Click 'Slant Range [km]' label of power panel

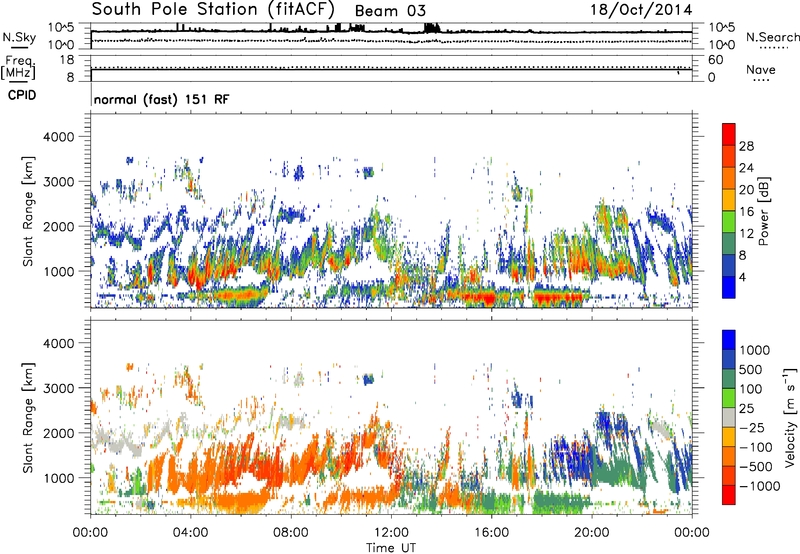click(x=28, y=211)
